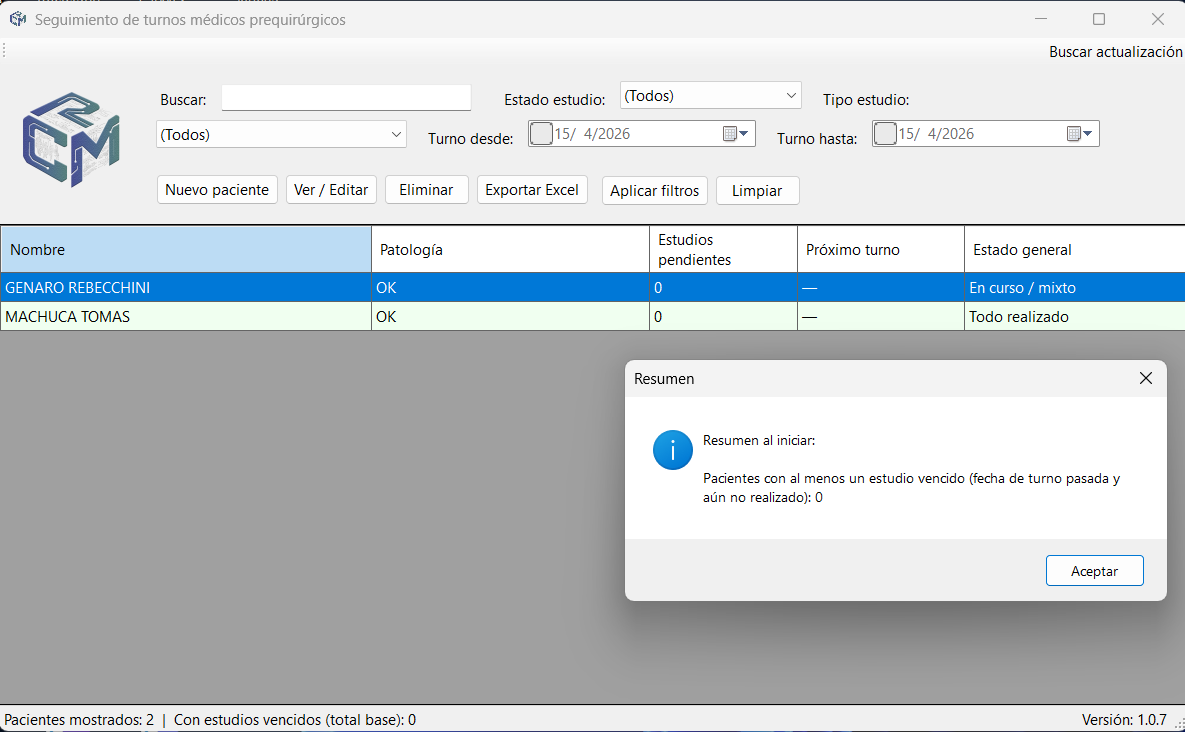Sort by the Patología column header
This screenshot has height=732, width=1185.
coord(510,249)
